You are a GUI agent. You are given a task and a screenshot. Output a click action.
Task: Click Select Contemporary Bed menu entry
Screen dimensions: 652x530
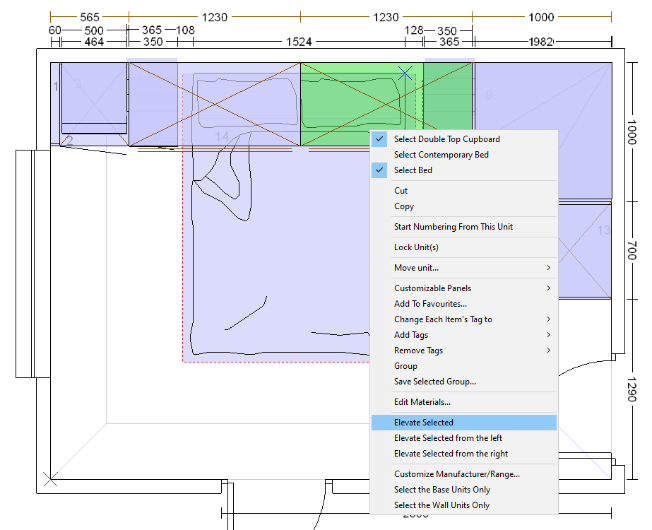tap(464, 155)
